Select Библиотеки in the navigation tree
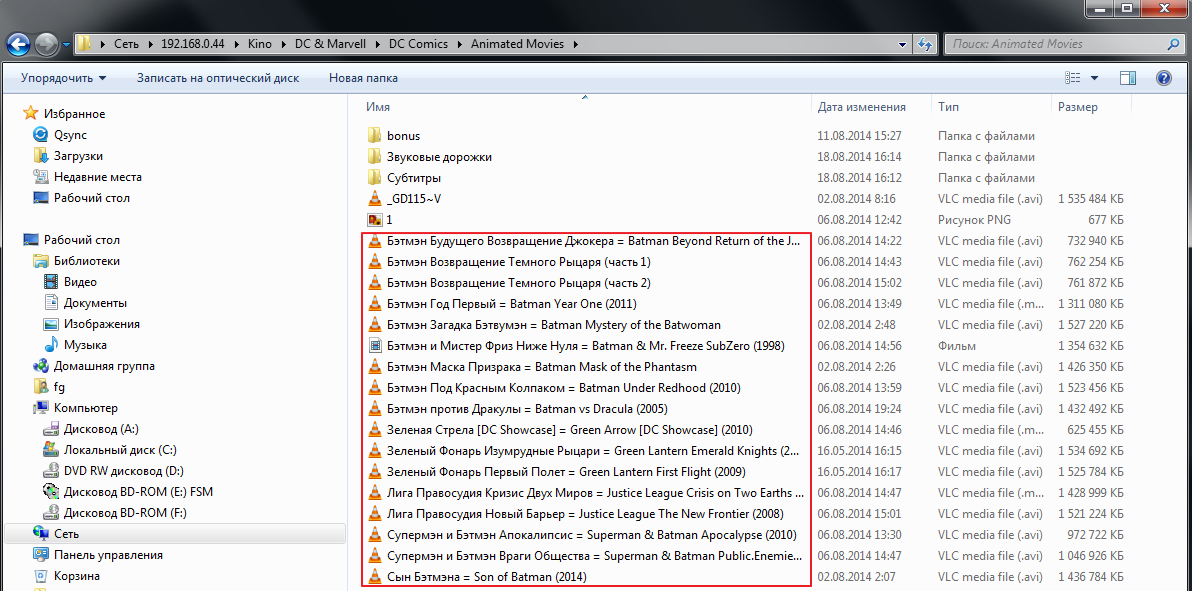Viewport: 1192px width, 591px height. pos(87,261)
